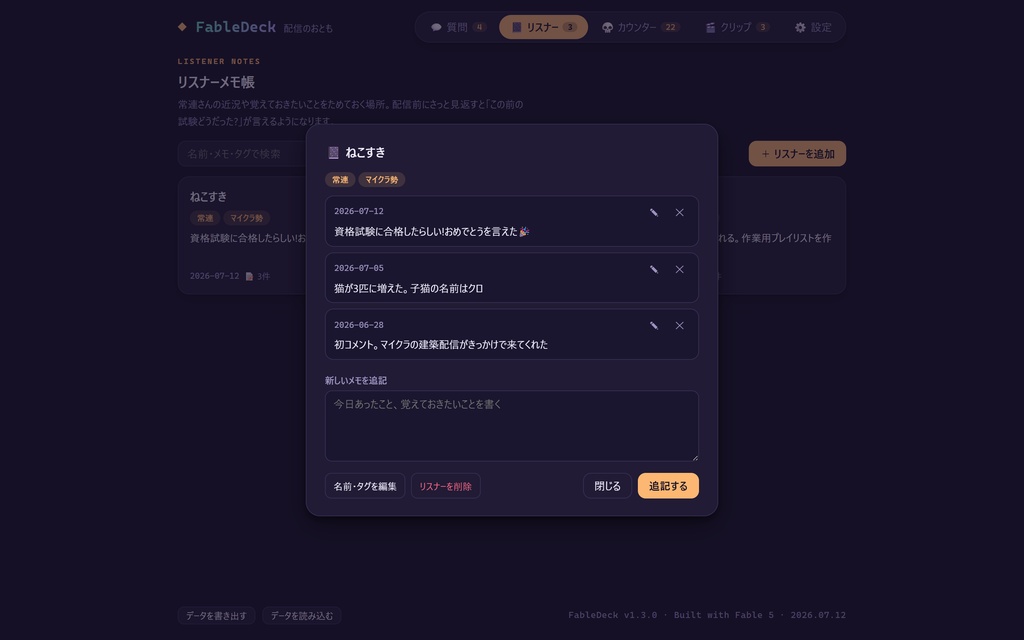Click the speech bubble icon on 質問 tab
This screenshot has width=1024, height=640.
point(436,27)
